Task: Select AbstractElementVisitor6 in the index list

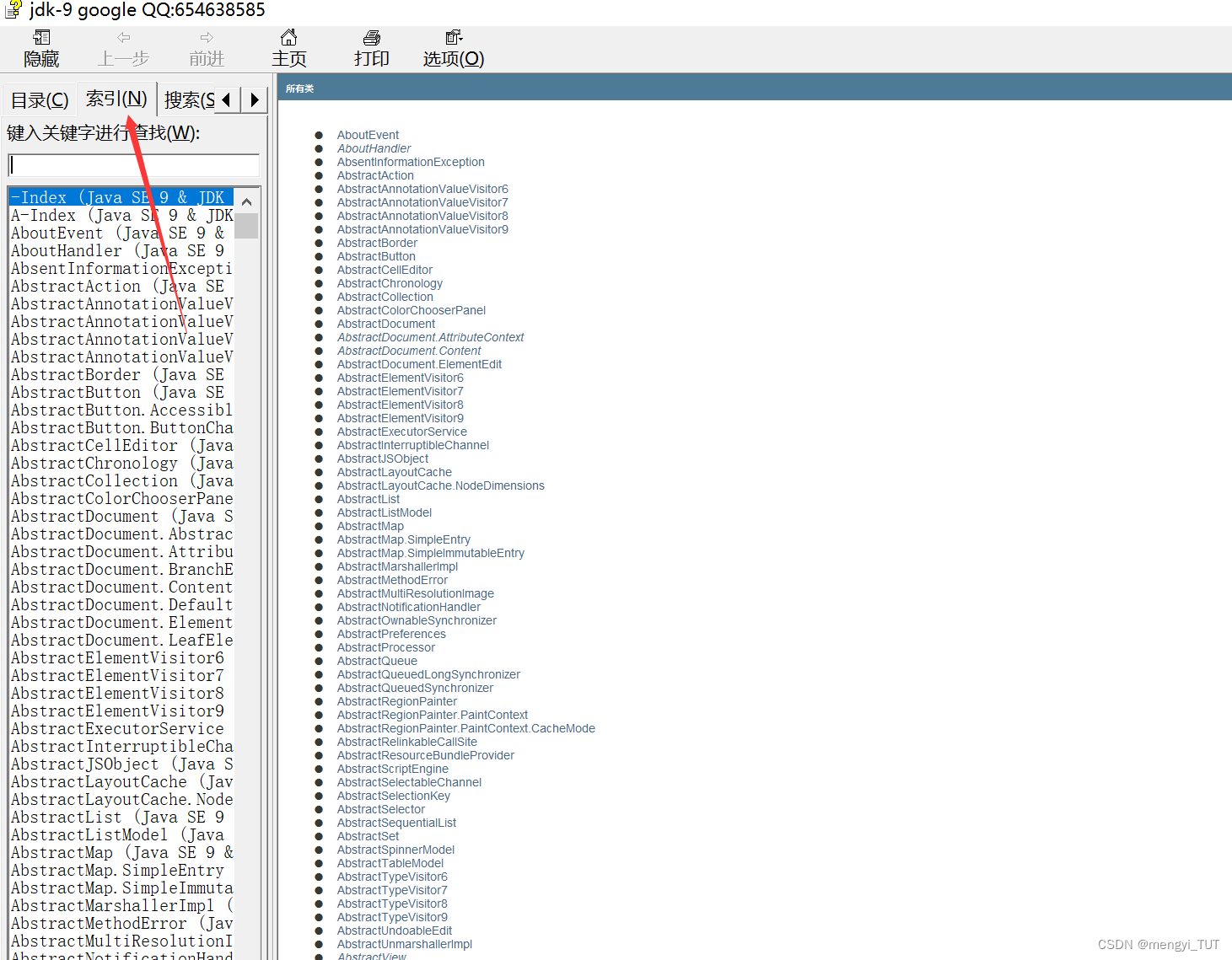Action: pyautogui.click(x=121, y=657)
